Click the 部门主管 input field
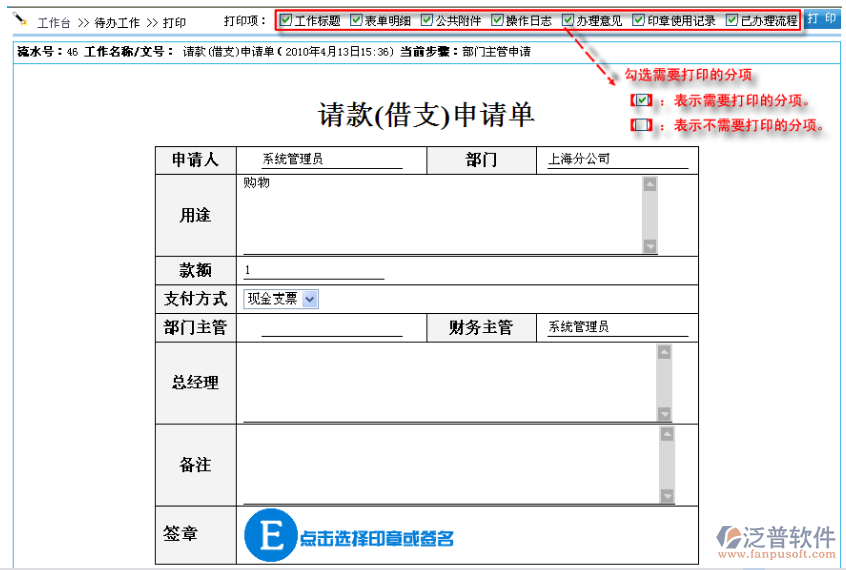This screenshot has width=846, height=570. pyautogui.click(x=332, y=327)
